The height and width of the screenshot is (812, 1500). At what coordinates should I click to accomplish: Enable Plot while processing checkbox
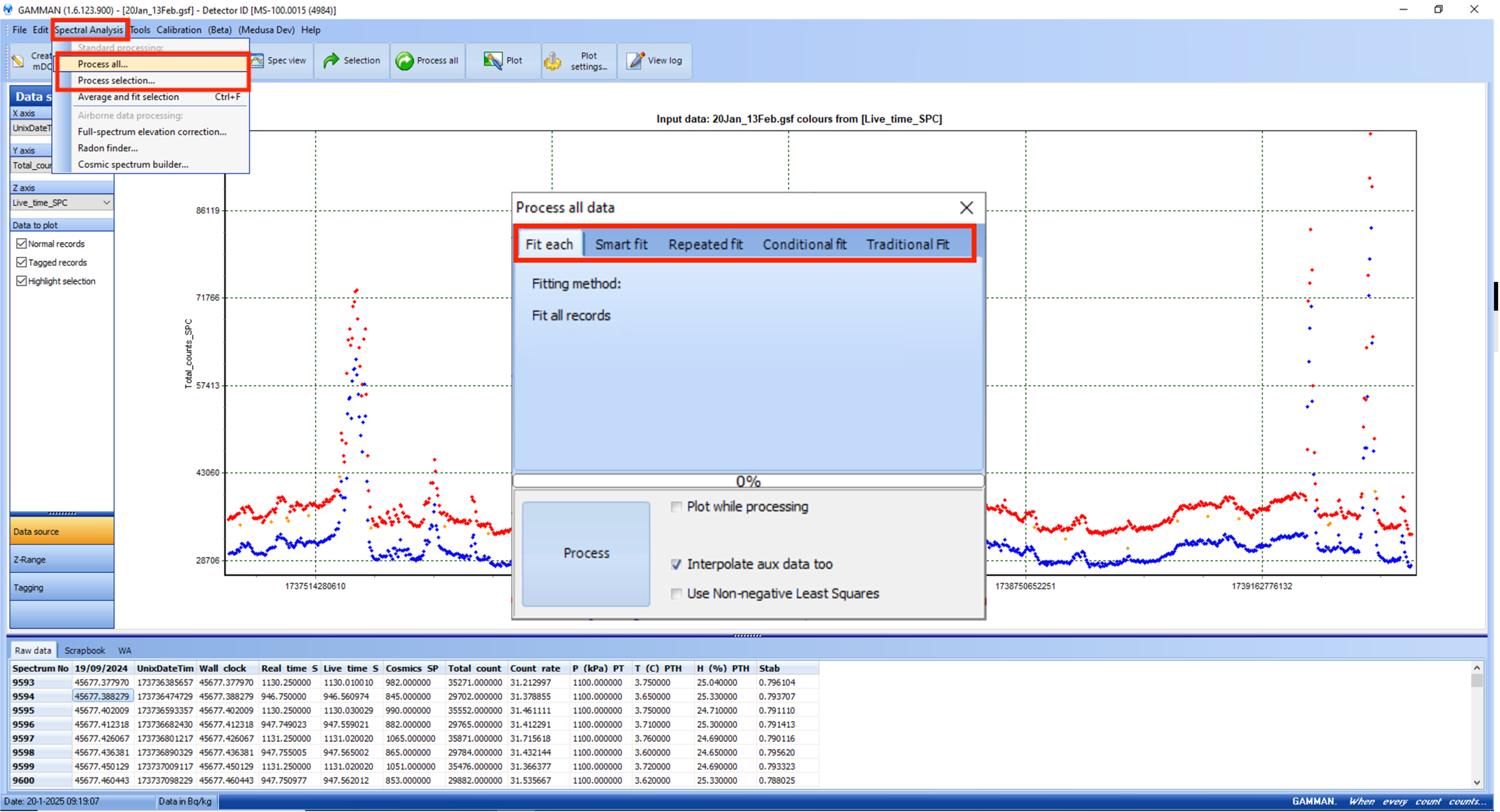[x=676, y=507]
